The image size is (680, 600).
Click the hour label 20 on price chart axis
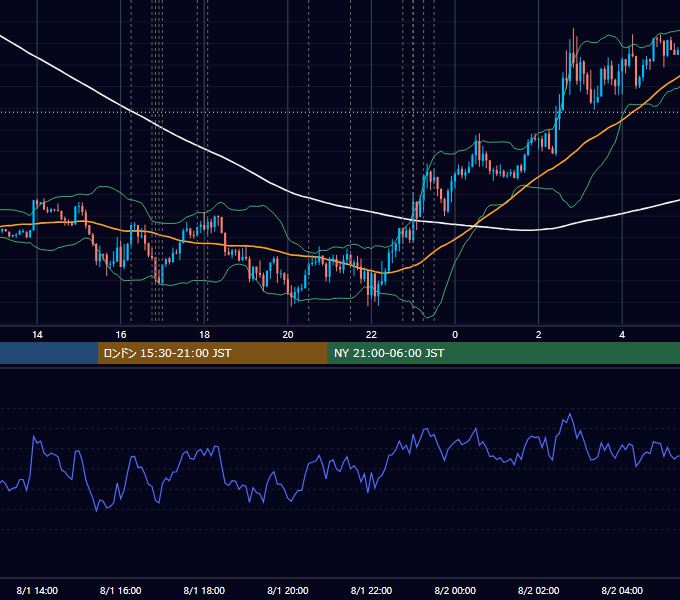288,335
